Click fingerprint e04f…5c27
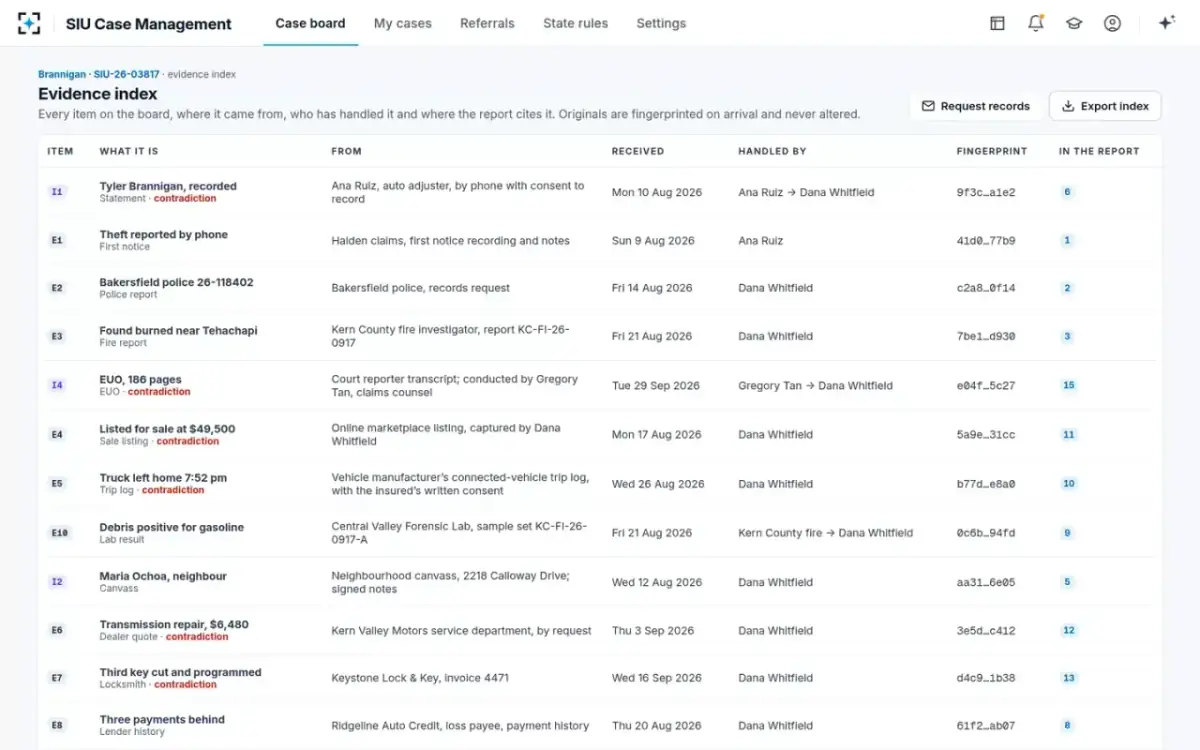This screenshot has width=1200, height=750. [985, 385]
